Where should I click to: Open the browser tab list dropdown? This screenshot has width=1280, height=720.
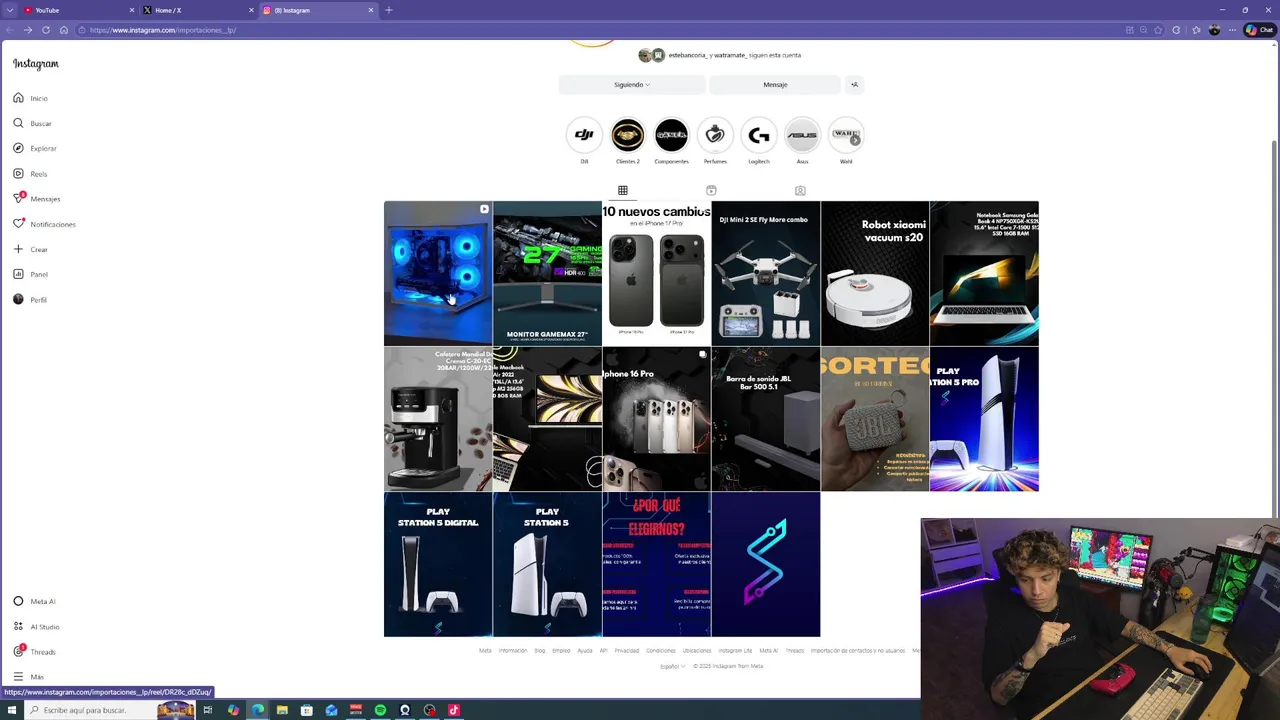10,10
